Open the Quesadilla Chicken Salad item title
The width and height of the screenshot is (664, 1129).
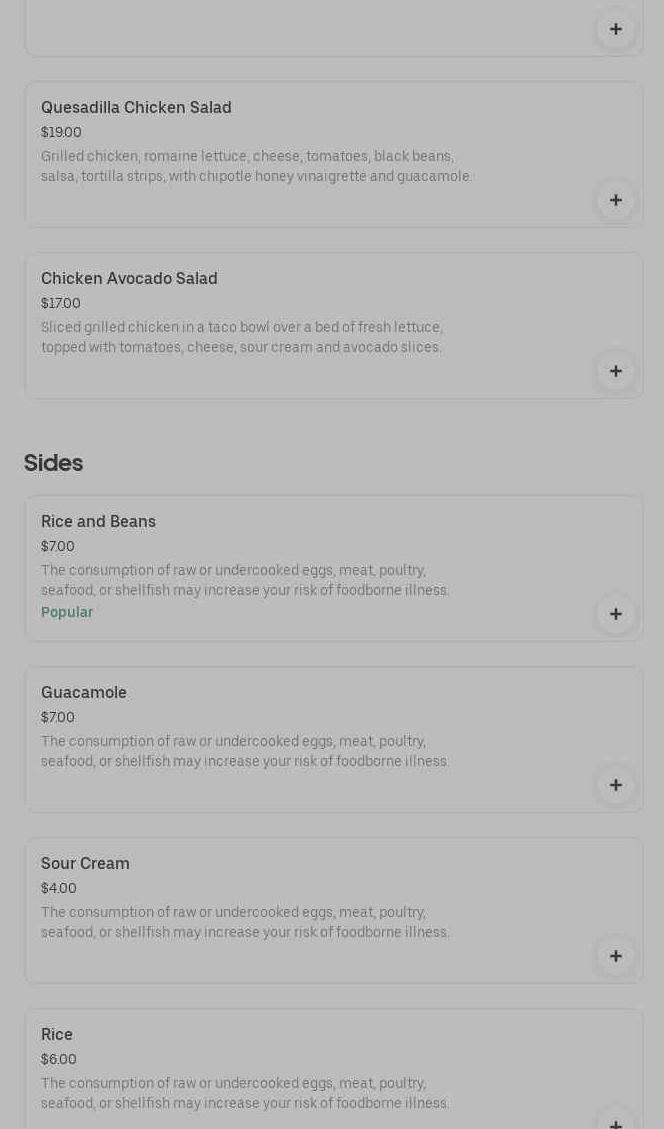pyautogui.click(x=136, y=108)
